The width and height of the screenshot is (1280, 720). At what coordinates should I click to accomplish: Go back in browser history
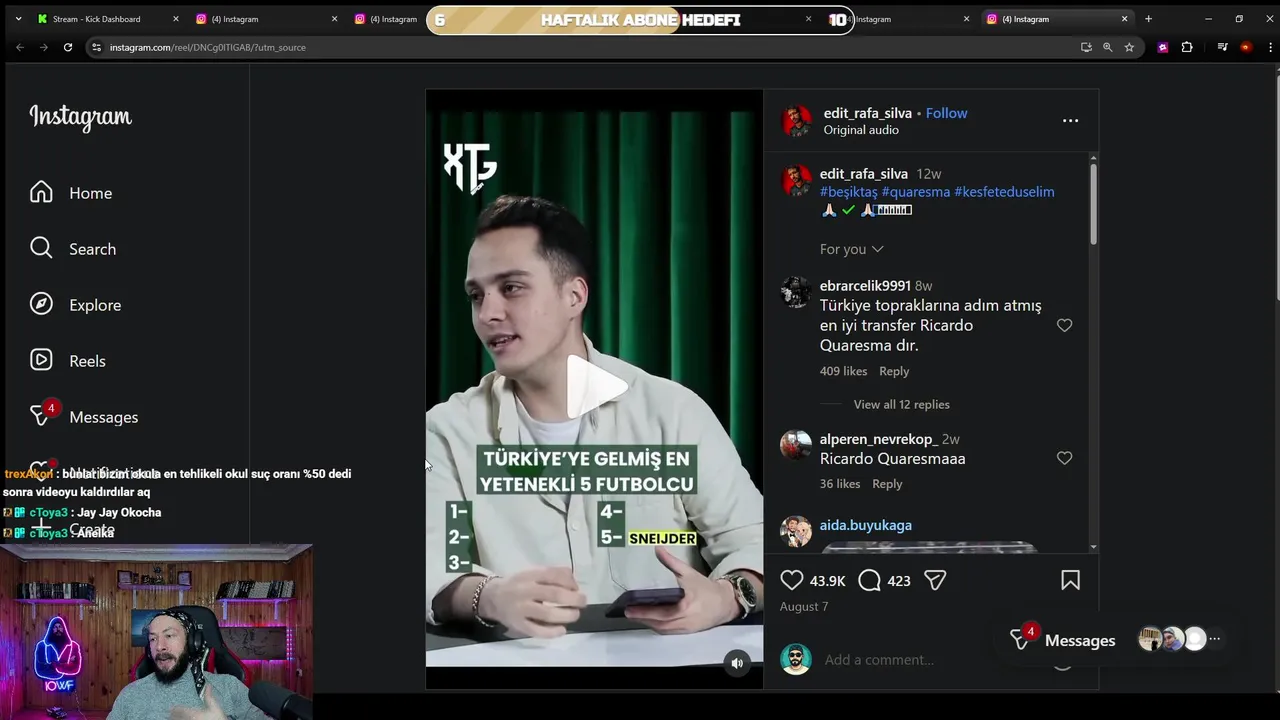(19, 47)
